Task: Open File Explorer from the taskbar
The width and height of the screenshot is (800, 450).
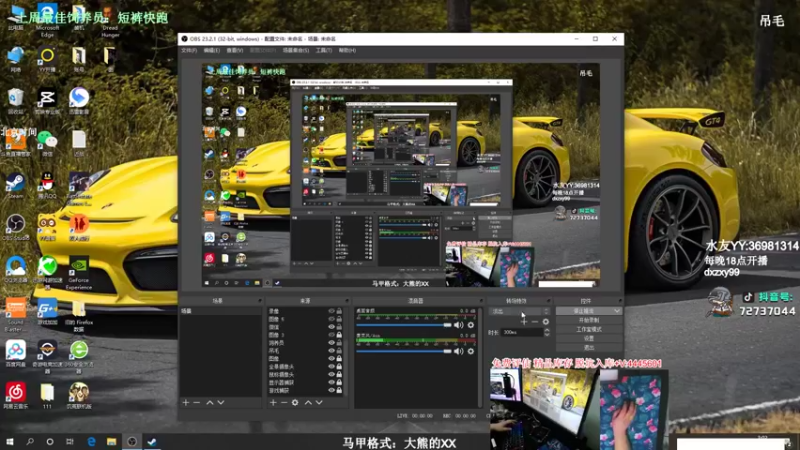Action: [x=112, y=441]
